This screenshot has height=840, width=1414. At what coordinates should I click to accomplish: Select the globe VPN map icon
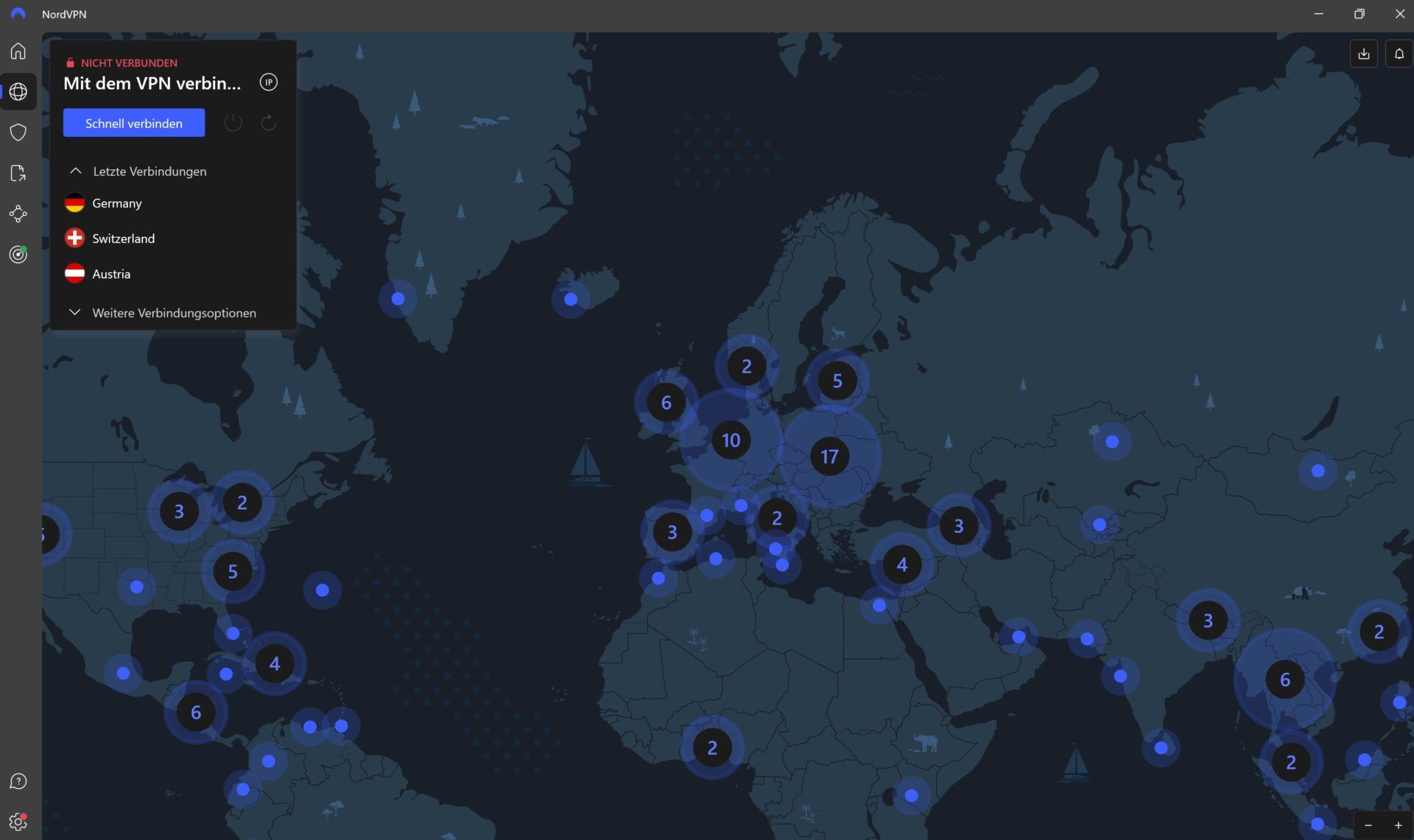coord(18,91)
